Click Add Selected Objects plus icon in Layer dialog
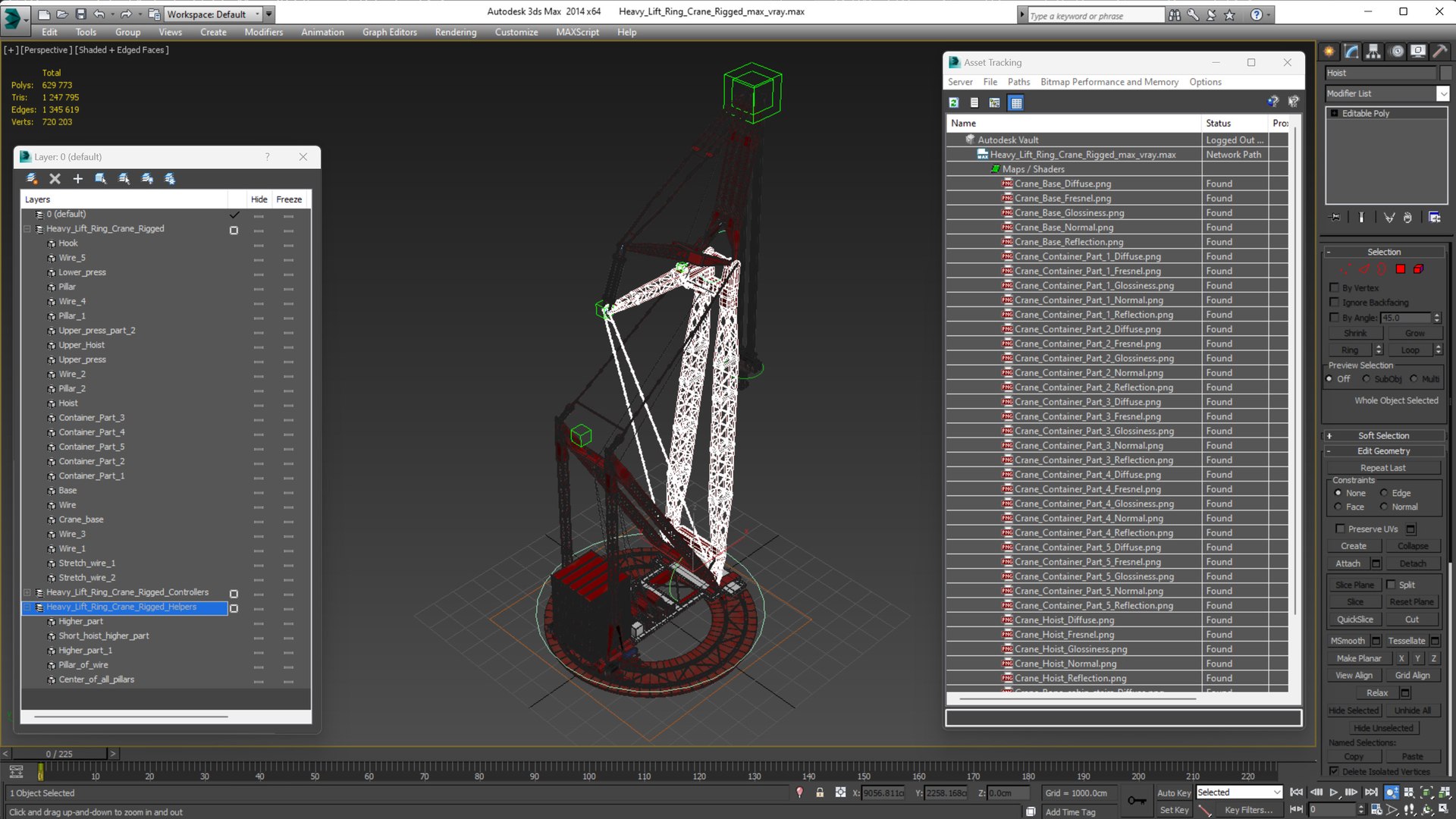Screen dimensions: 1456x819 coord(77,178)
